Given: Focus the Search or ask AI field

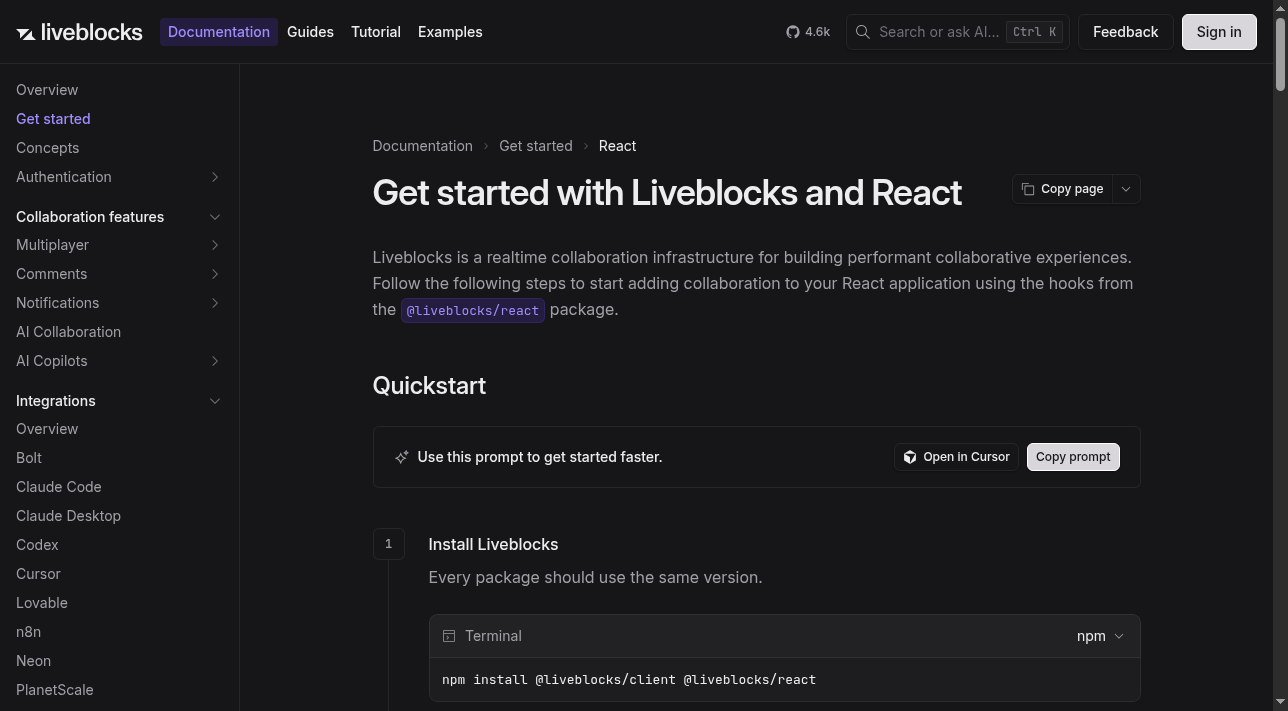Looking at the screenshot, I should (957, 32).
